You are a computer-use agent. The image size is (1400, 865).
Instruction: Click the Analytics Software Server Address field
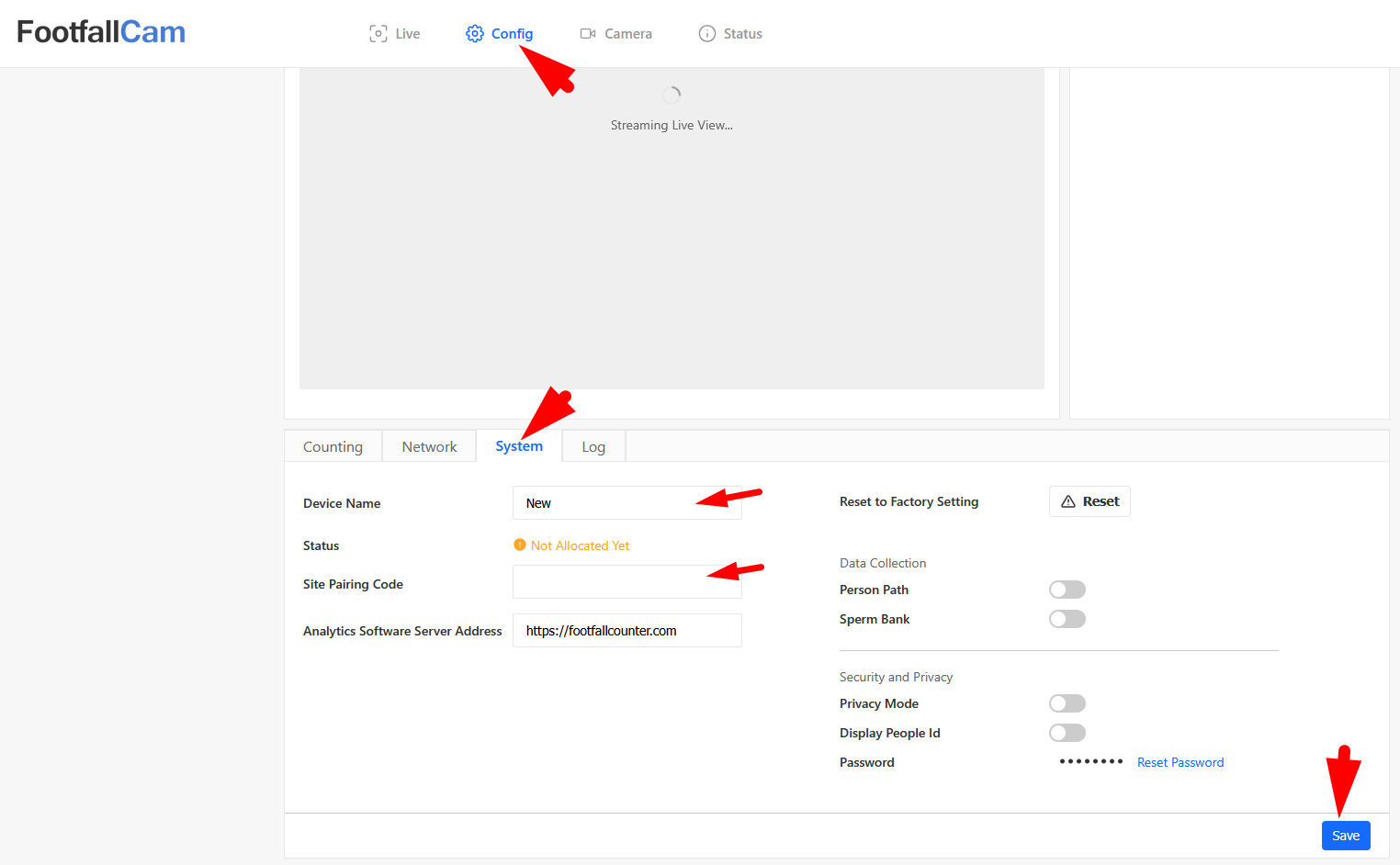pos(627,631)
